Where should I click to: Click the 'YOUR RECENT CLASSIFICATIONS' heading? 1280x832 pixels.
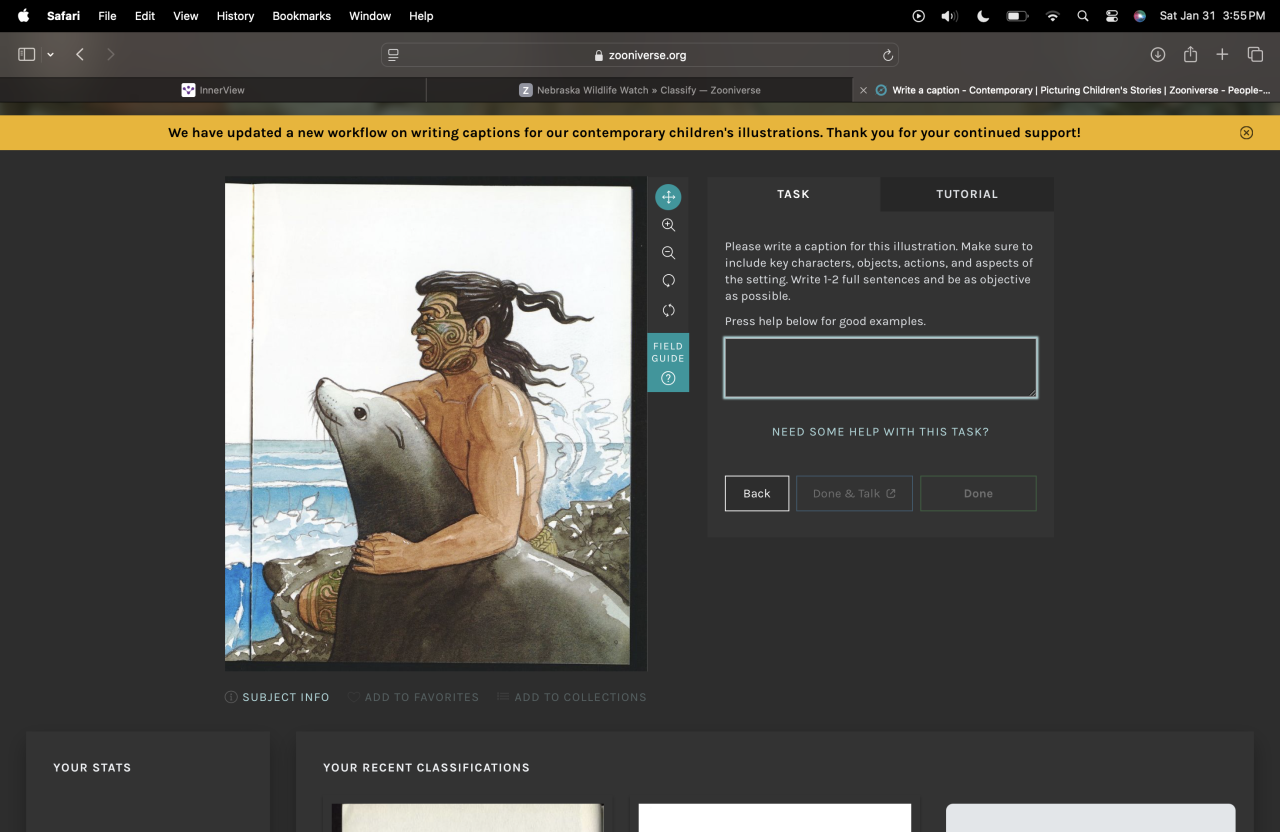pos(426,768)
